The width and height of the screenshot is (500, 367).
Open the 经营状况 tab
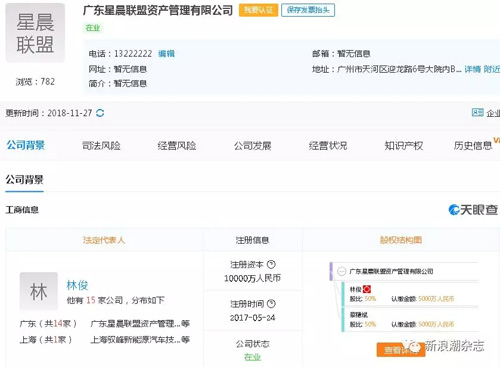click(328, 146)
